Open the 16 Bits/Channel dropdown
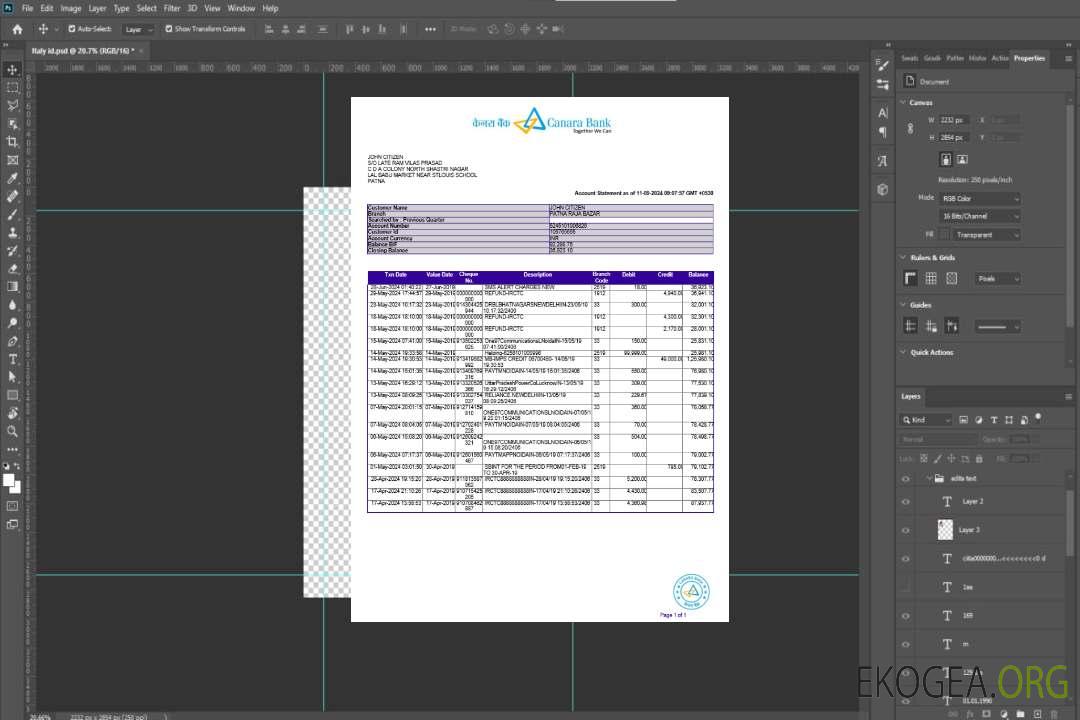The width and height of the screenshot is (1080, 720). (x=979, y=216)
